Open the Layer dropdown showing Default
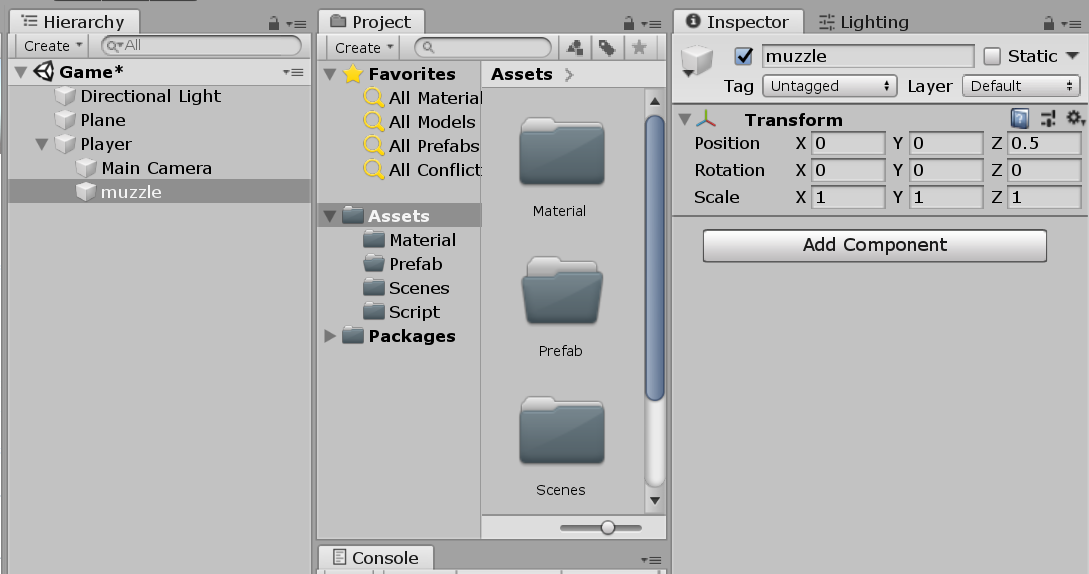The image size is (1089, 574). 1020,86
